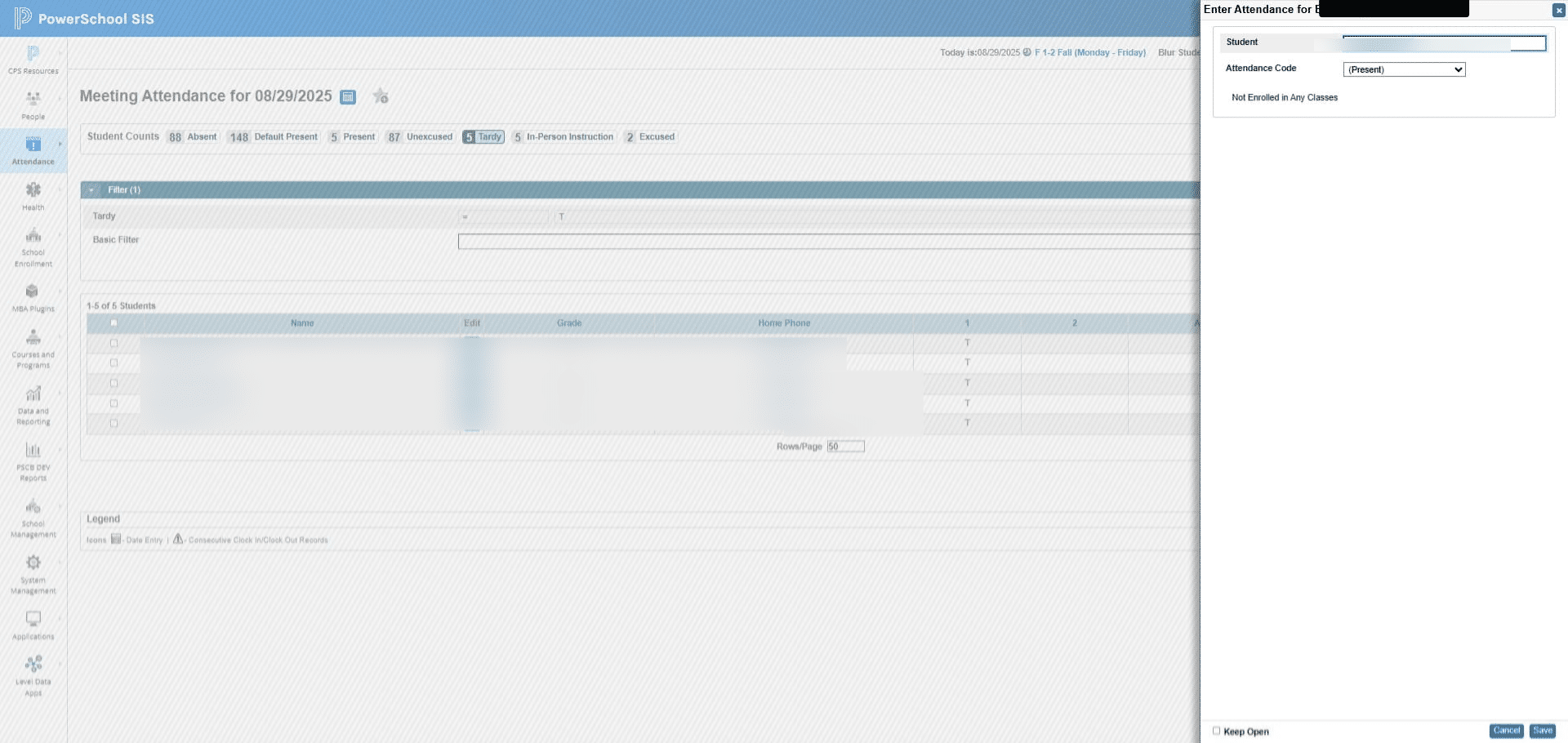Check the select-all checkbox in the table header
The height and width of the screenshot is (743, 1568).
point(114,323)
